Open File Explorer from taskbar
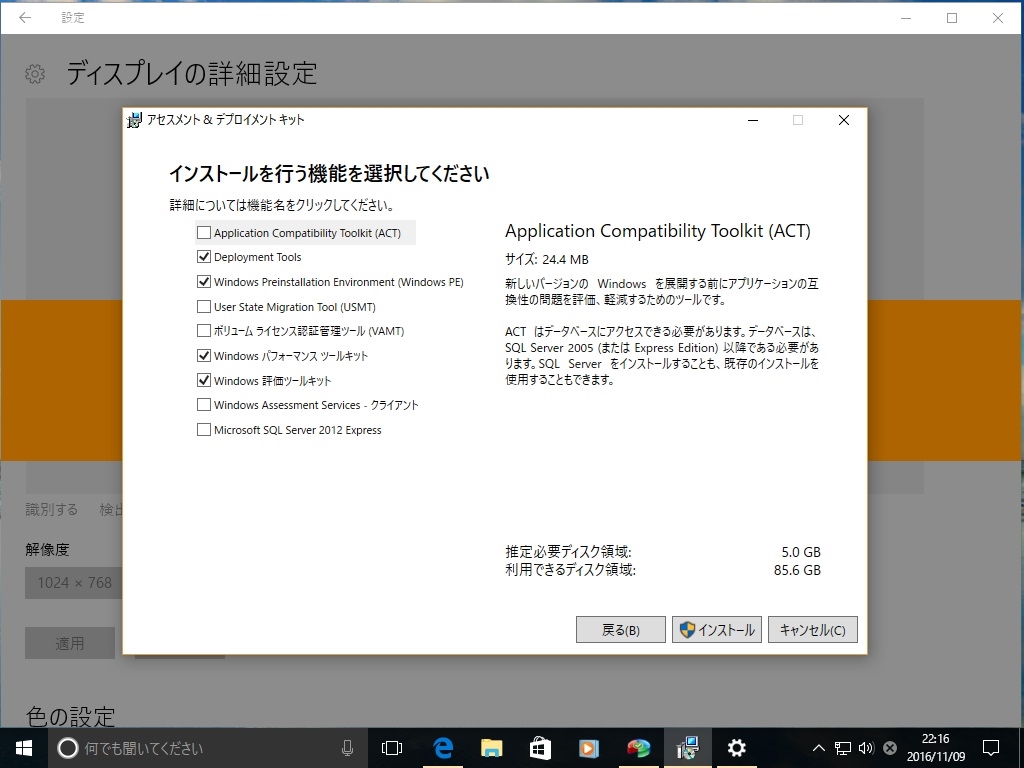 (x=491, y=748)
